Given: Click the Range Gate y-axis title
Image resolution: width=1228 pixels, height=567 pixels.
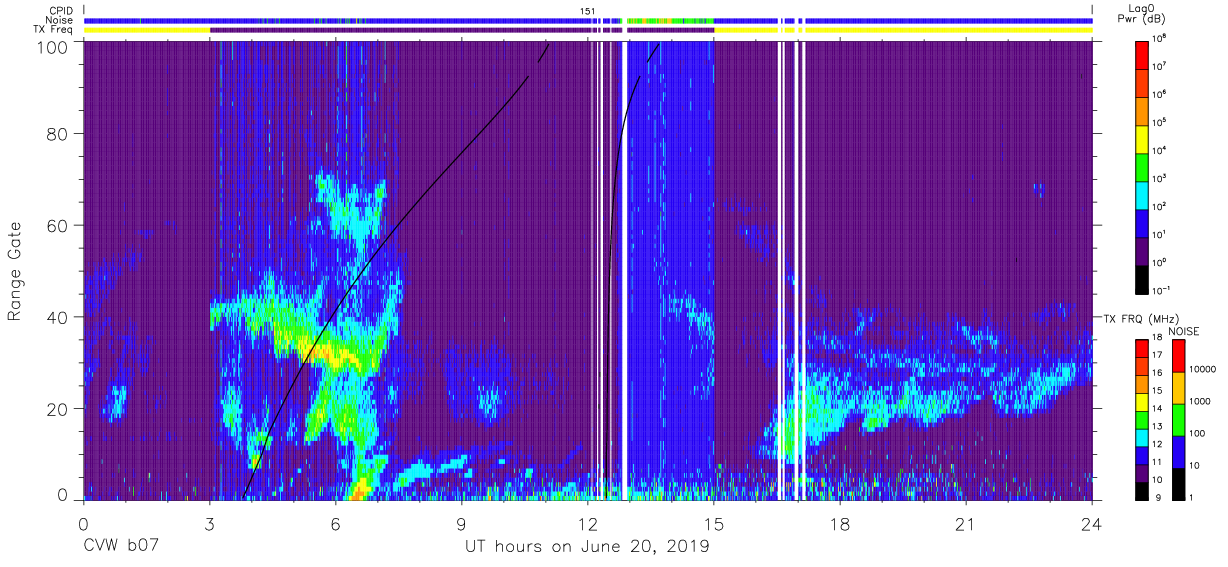Looking at the screenshot, I should coord(15,271).
